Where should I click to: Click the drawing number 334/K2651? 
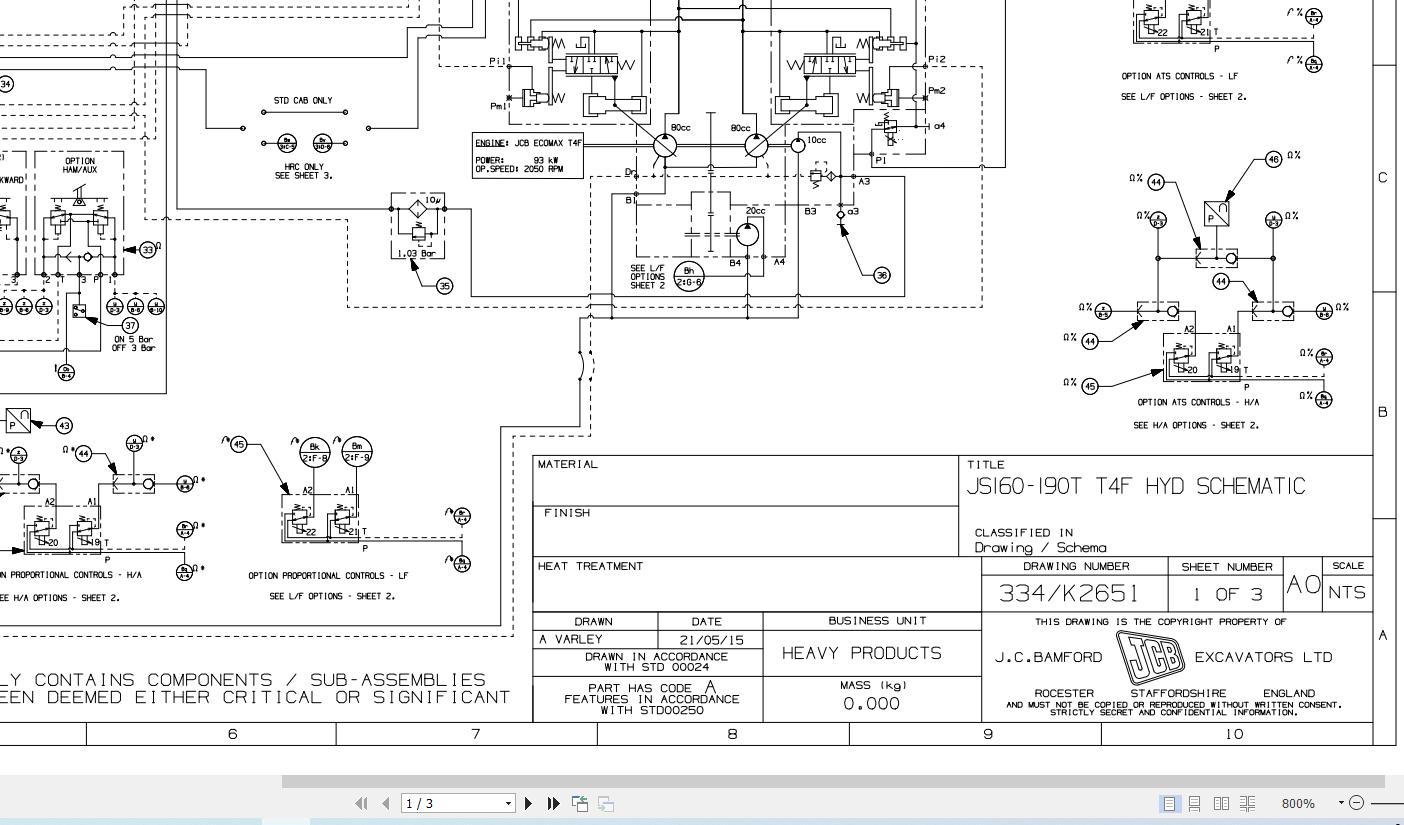[1069, 593]
